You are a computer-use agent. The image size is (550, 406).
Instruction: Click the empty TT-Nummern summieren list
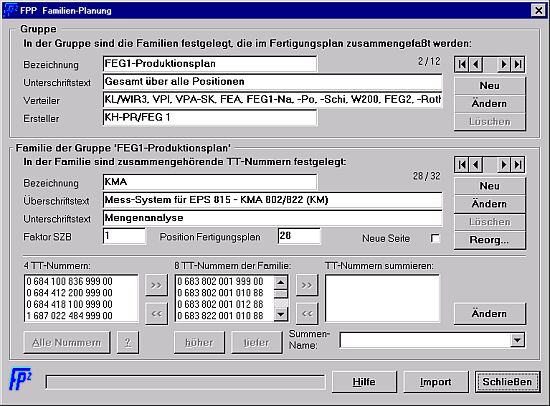[x=382, y=298]
